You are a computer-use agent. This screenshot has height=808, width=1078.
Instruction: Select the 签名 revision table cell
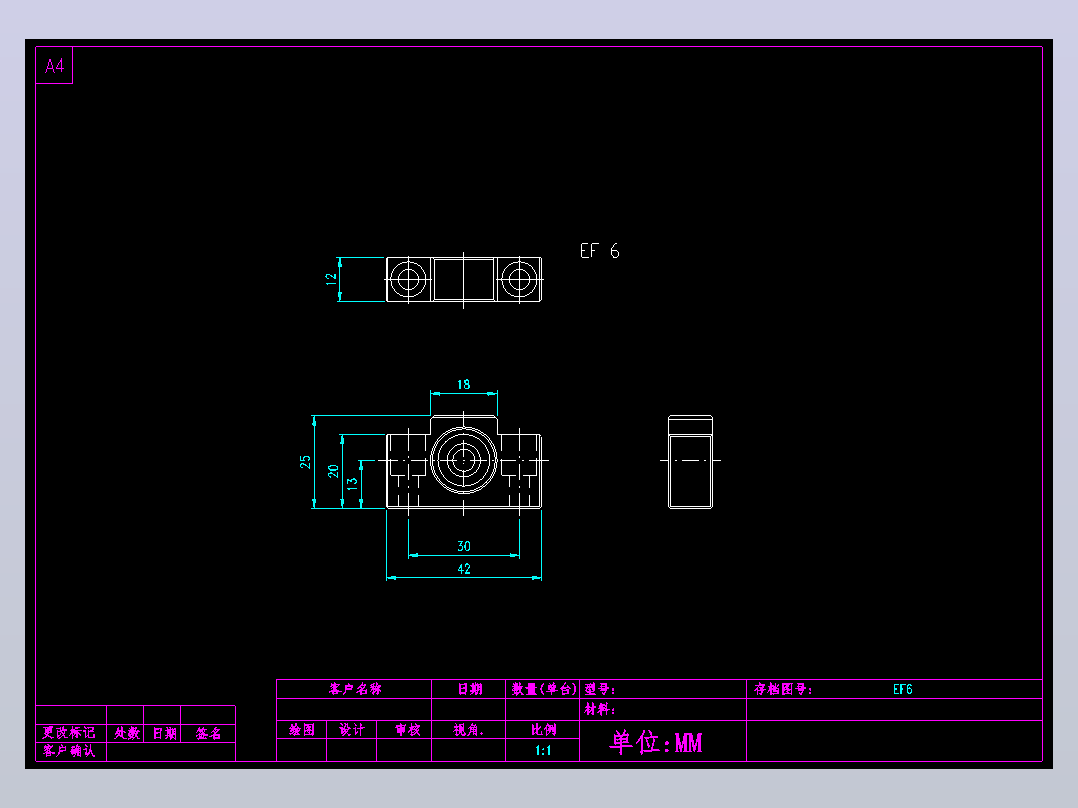click(x=208, y=733)
